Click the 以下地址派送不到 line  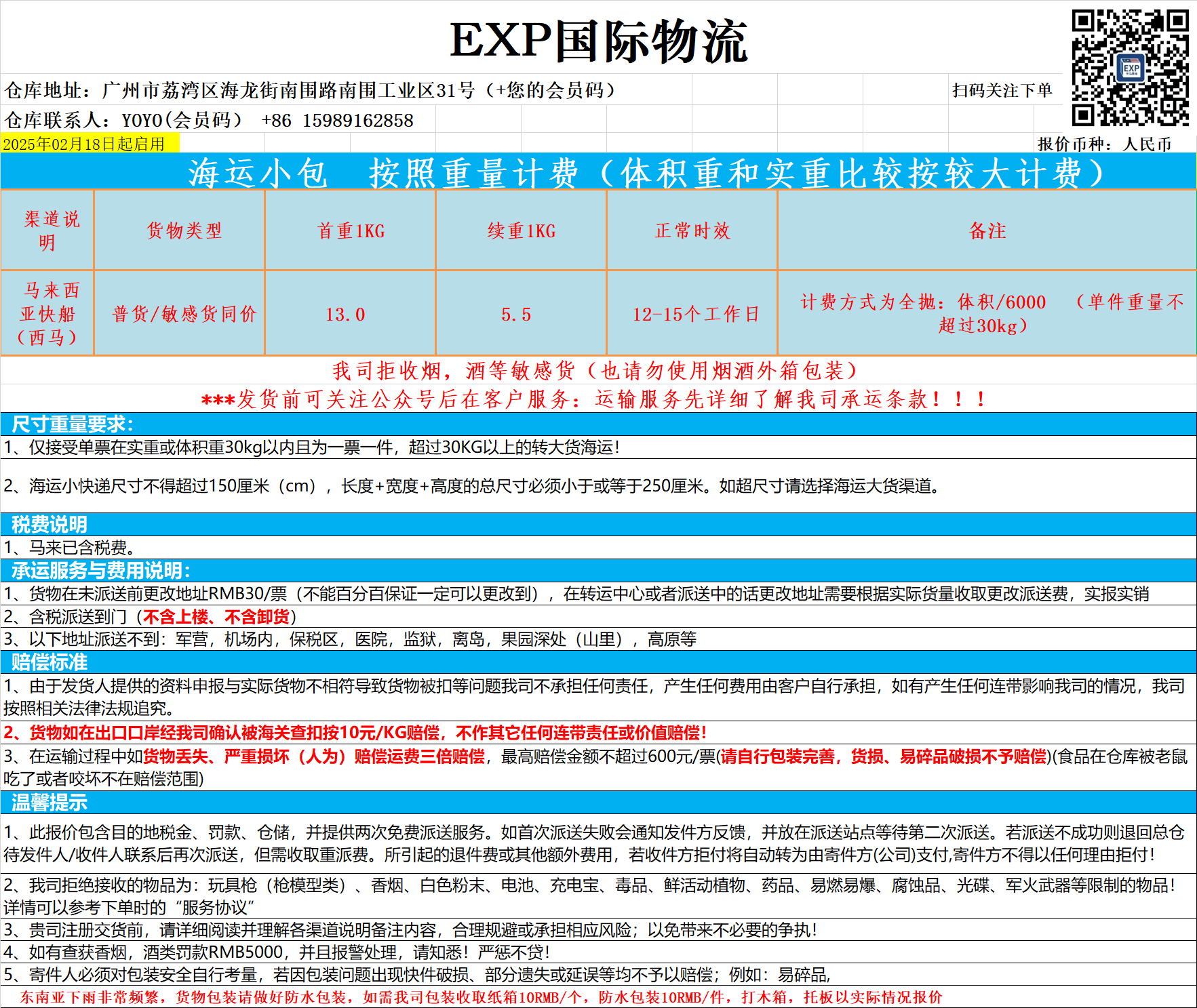pos(598,639)
